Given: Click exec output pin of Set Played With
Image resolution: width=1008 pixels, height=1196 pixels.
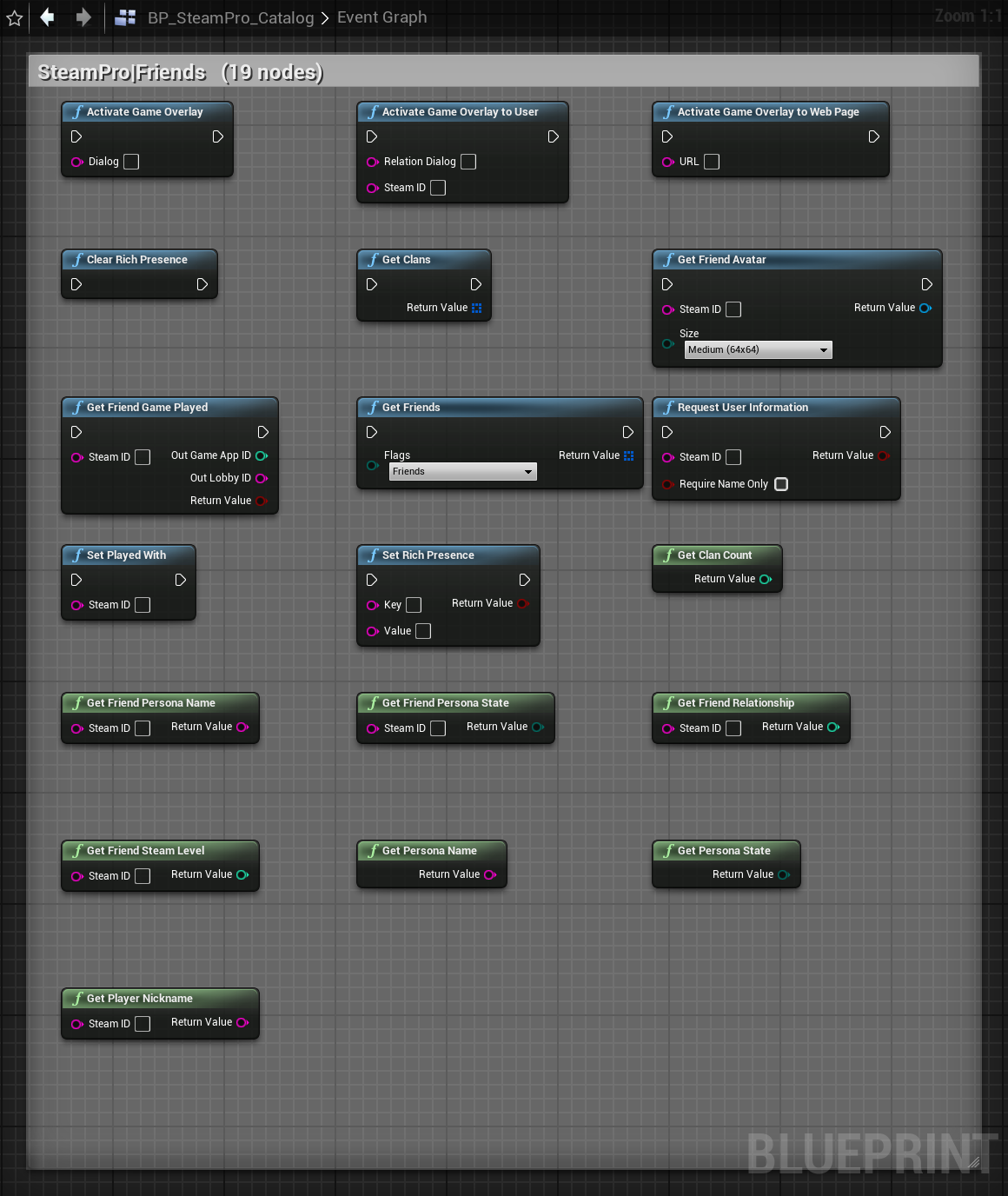Looking at the screenshot, I should (x=181, y=580).
